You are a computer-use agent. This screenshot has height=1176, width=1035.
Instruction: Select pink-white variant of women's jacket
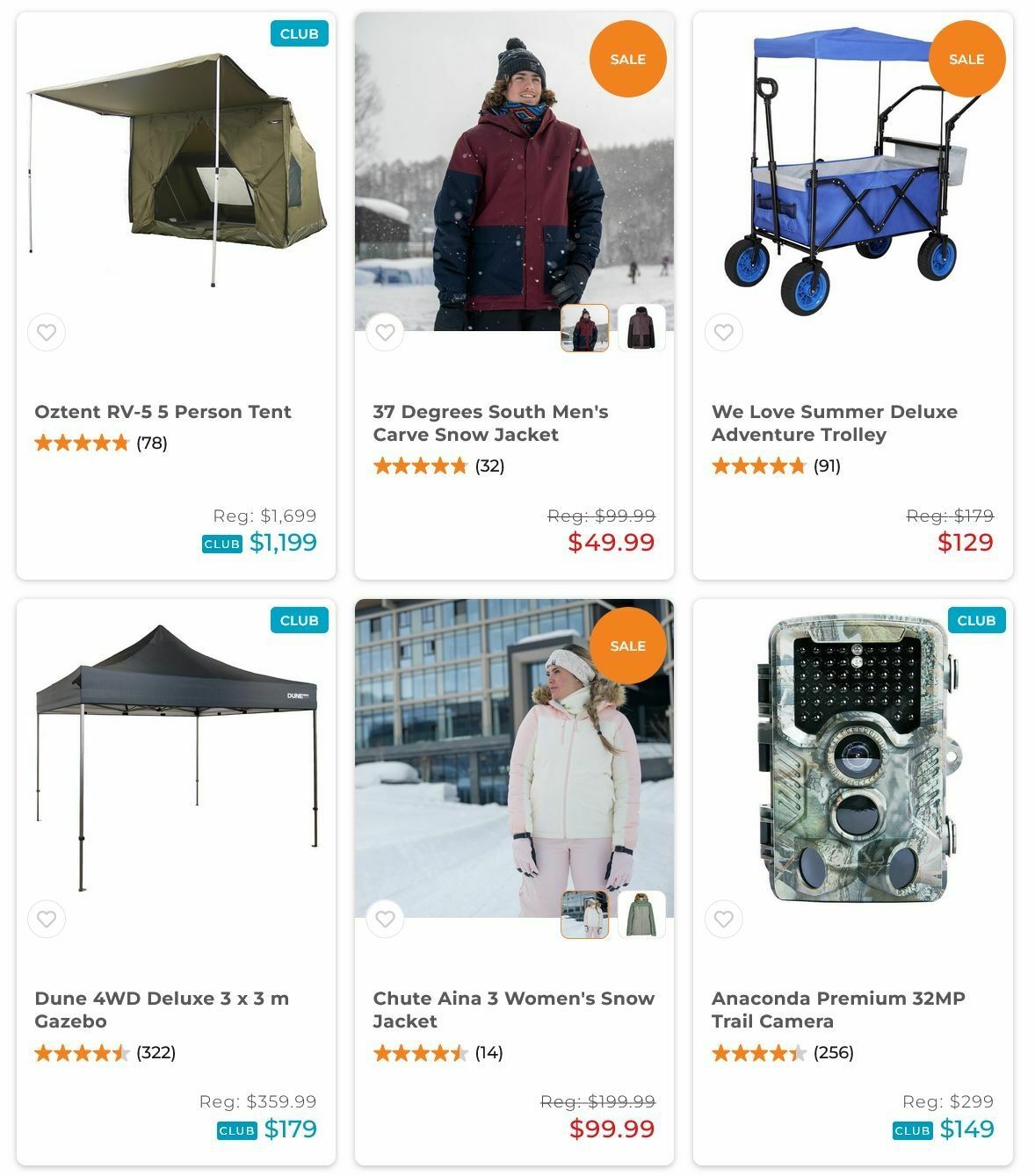click(584, 915)
